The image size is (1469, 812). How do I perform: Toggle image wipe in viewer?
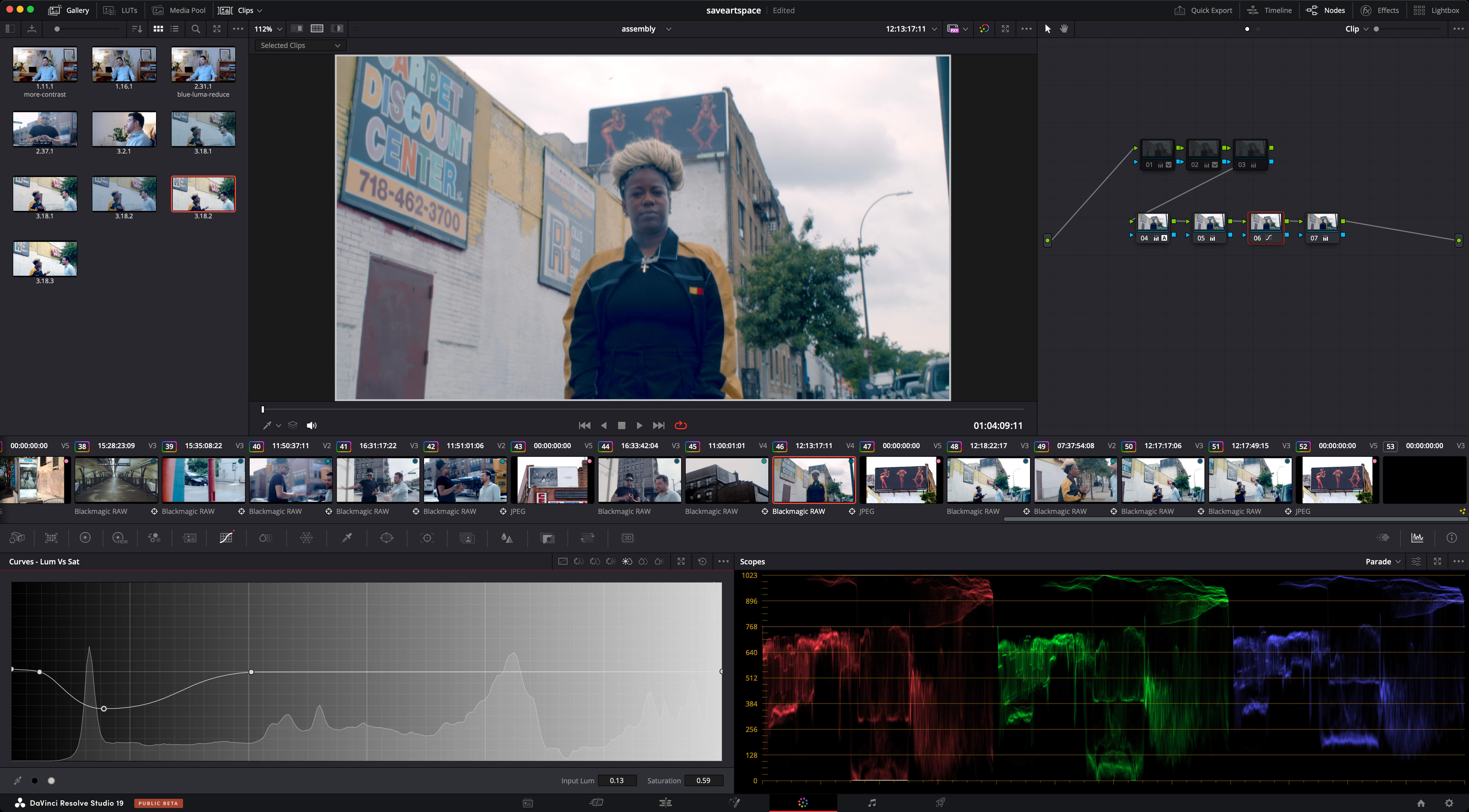(297, 28)
